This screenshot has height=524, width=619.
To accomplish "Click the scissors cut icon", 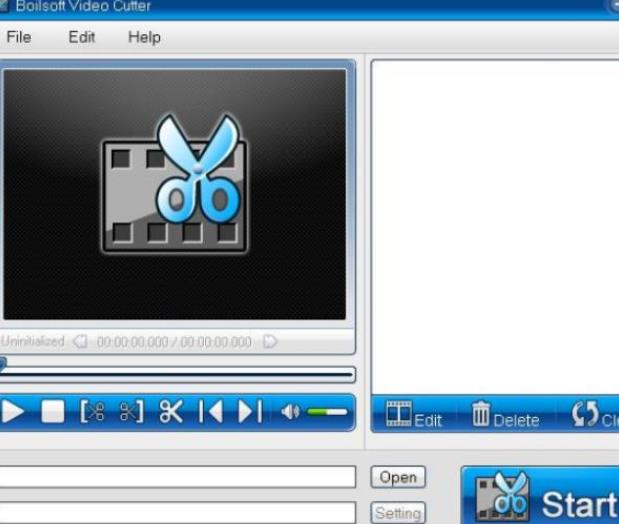I will [171, 411].
